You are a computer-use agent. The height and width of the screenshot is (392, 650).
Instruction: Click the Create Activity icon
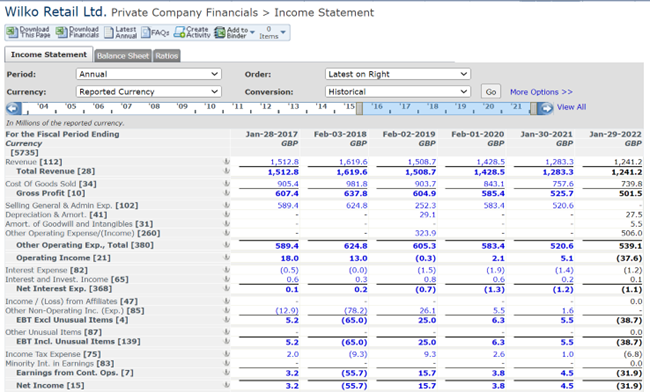pos(179,32)
